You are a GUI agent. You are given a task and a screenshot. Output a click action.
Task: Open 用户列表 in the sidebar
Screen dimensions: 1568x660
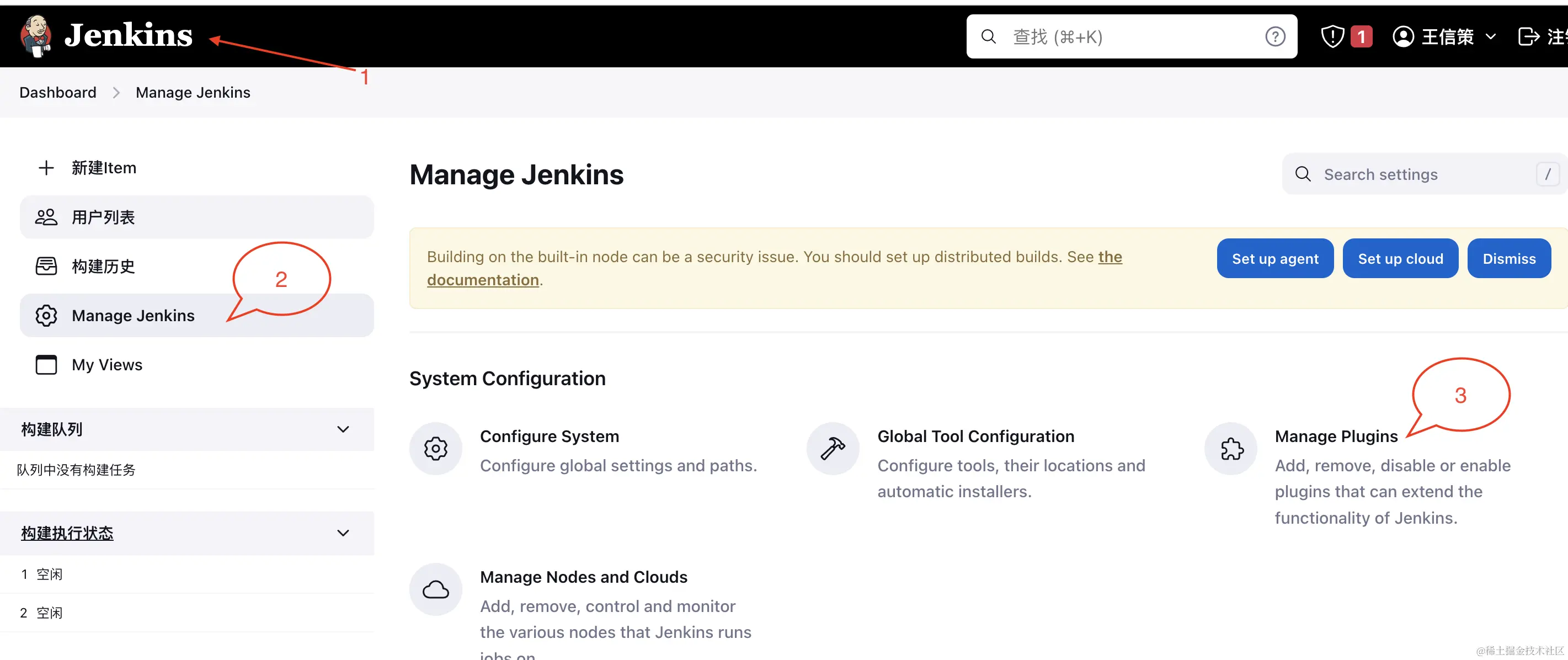tap(104, 217)
